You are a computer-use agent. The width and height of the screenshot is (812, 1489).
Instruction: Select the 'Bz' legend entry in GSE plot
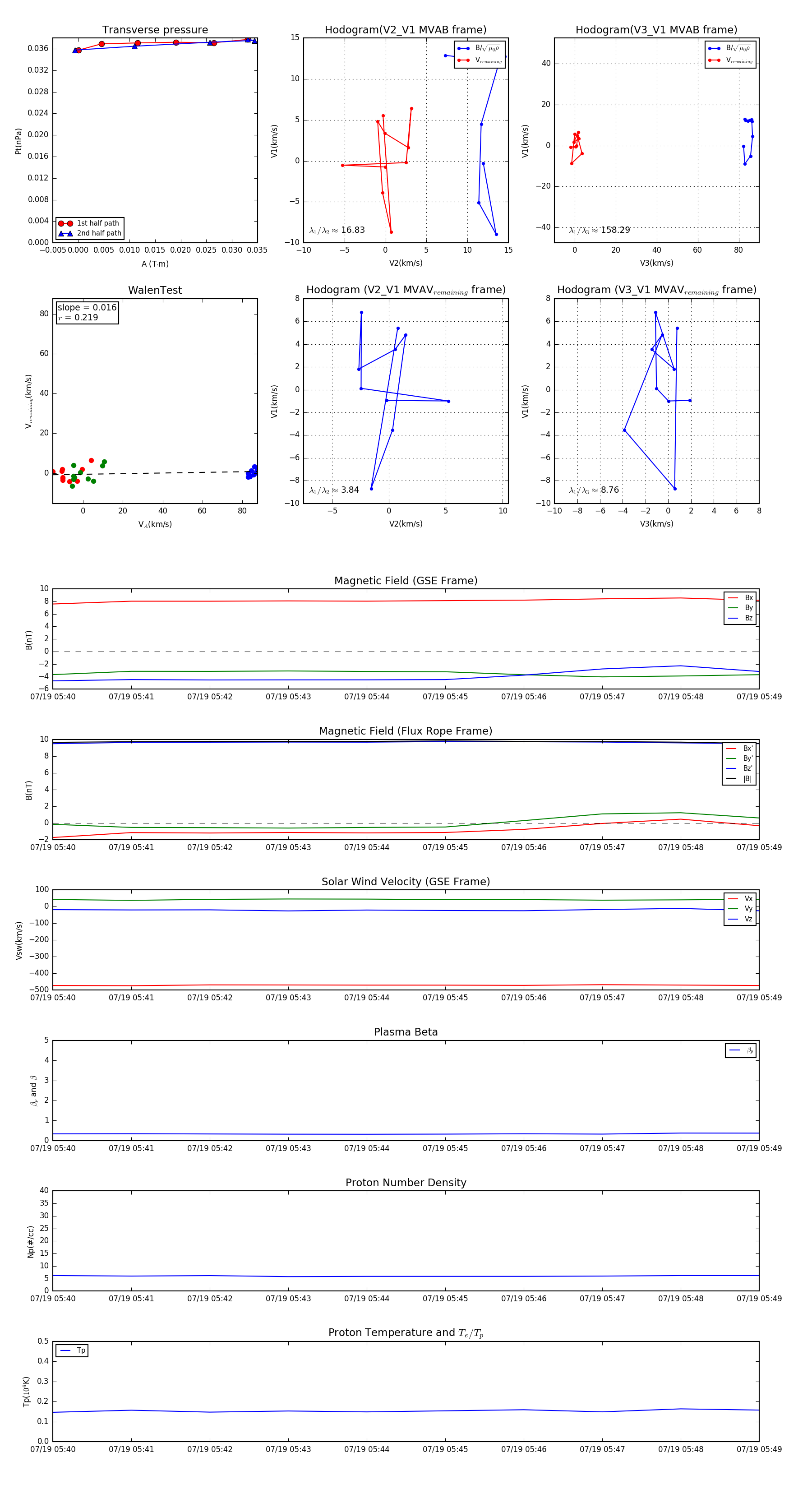point(740,618)
